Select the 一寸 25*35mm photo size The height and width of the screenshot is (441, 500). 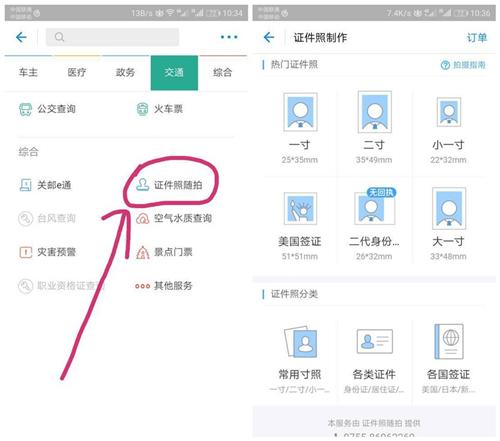coord(300,128)
